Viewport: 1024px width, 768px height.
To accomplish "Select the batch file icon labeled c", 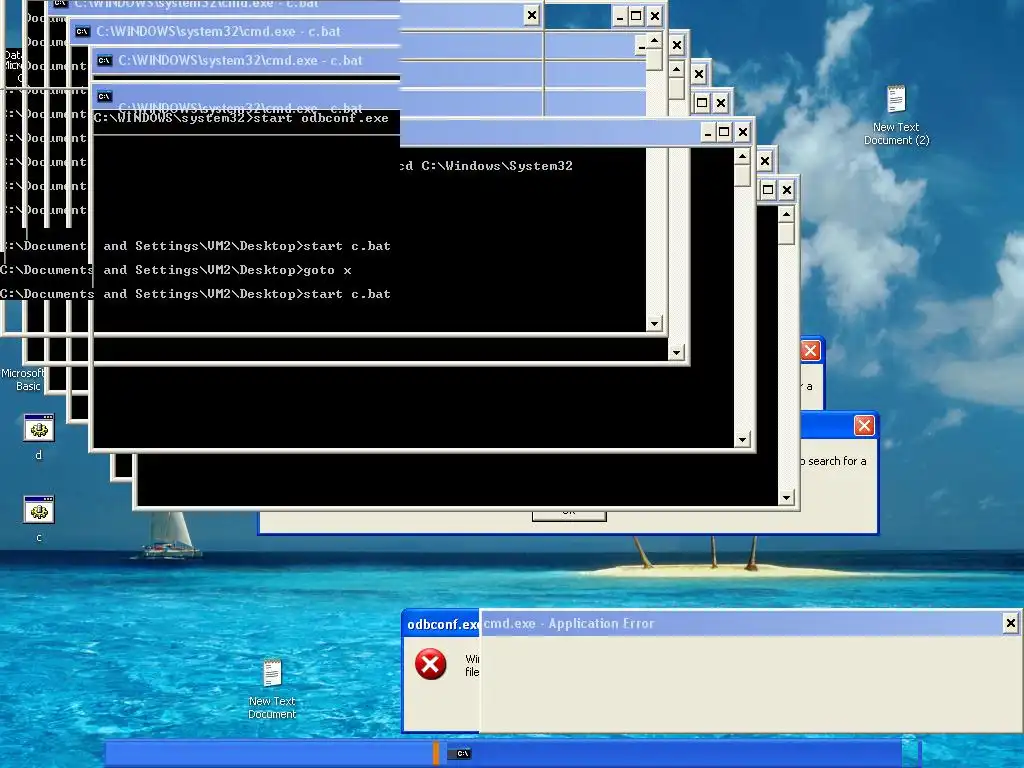I will pyautogui.click(x=39, y=519).
